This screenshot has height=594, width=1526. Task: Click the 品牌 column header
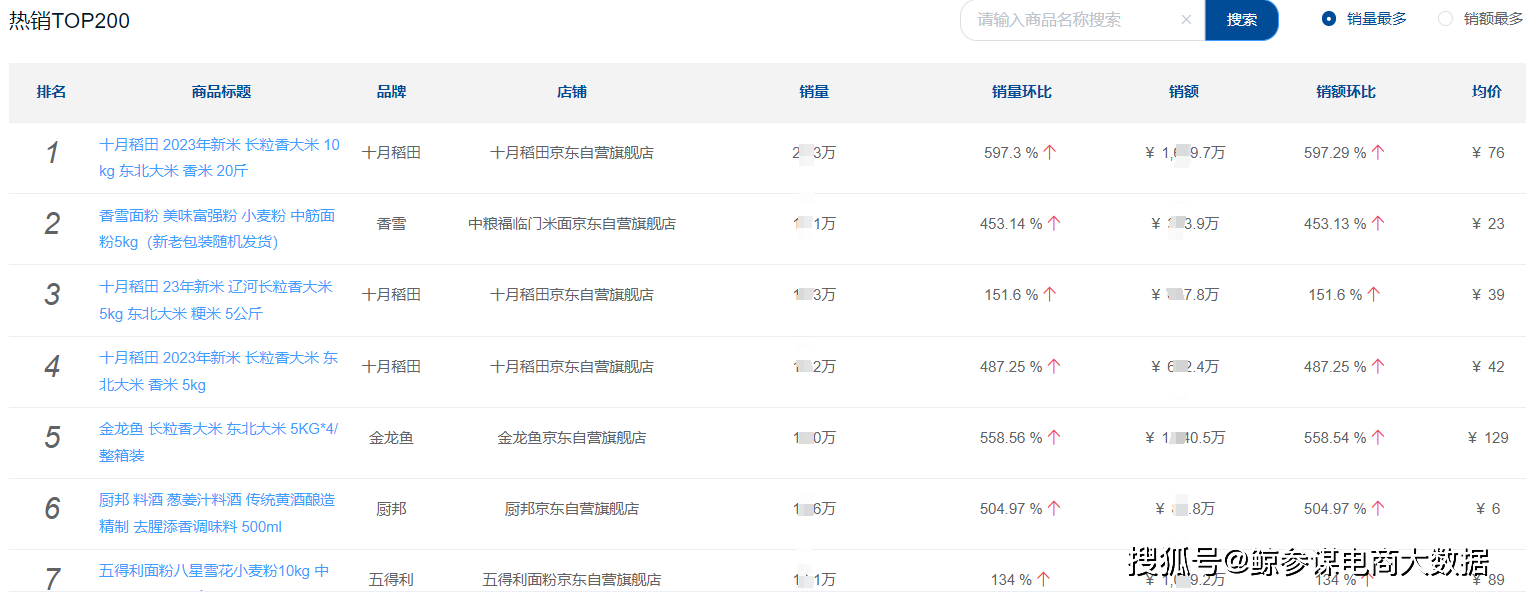point(391,92)
